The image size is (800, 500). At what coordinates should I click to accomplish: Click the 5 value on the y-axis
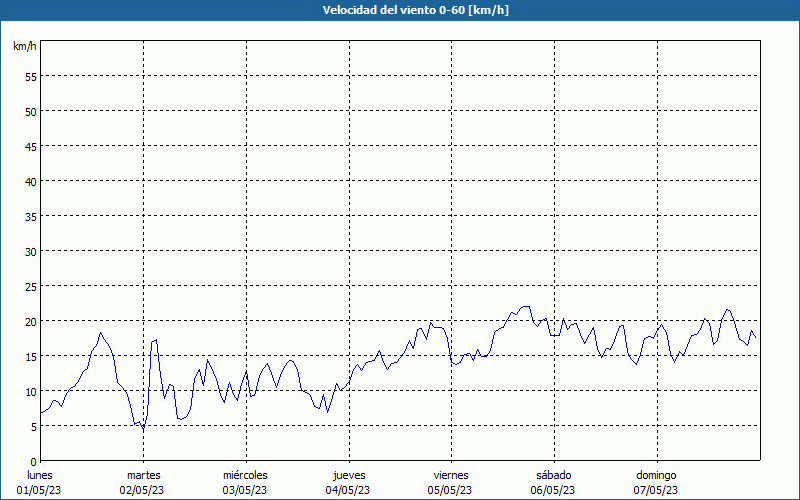[x=34, y=427]
